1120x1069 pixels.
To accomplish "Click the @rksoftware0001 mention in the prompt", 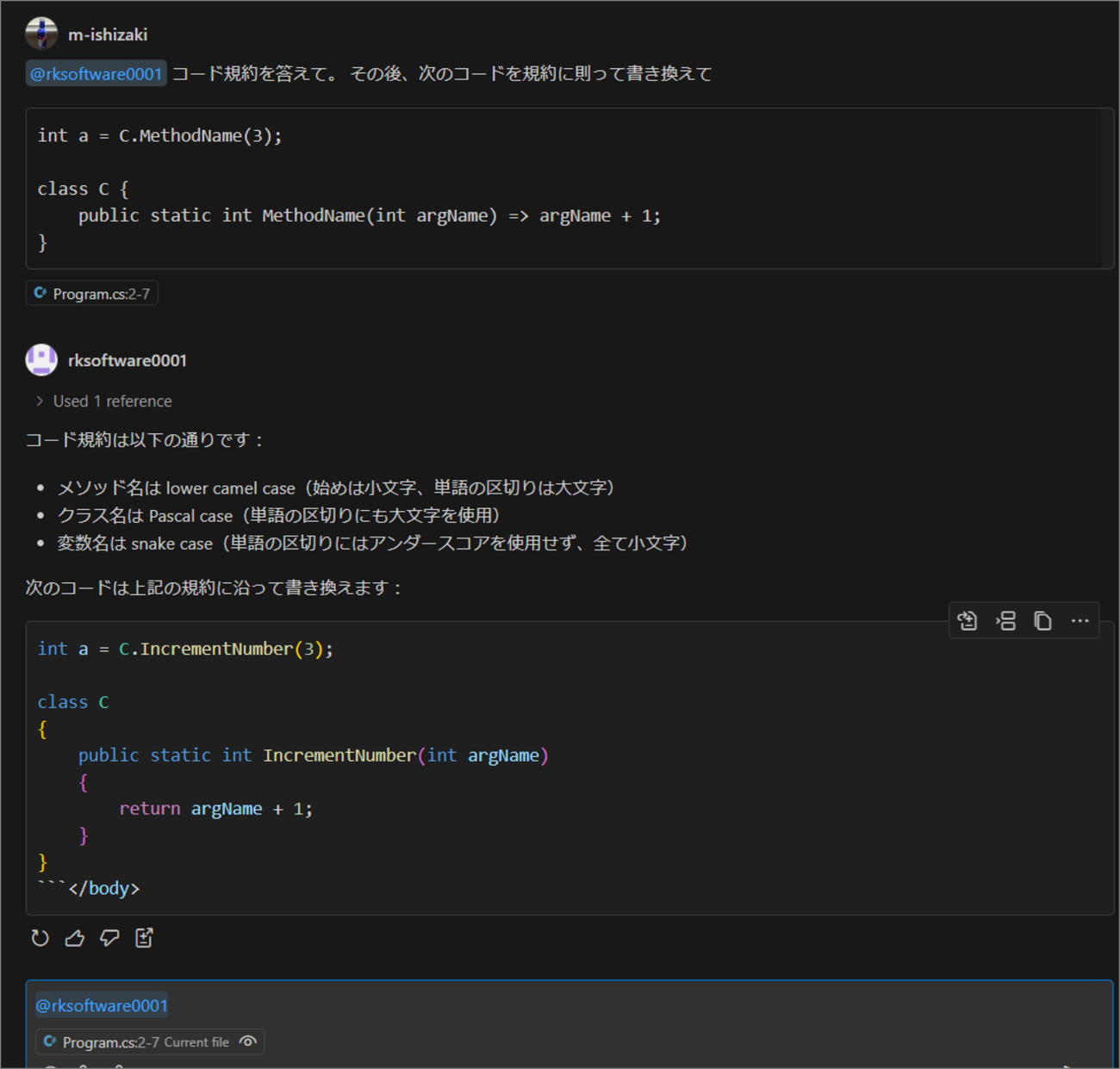I will coord(96,73).
